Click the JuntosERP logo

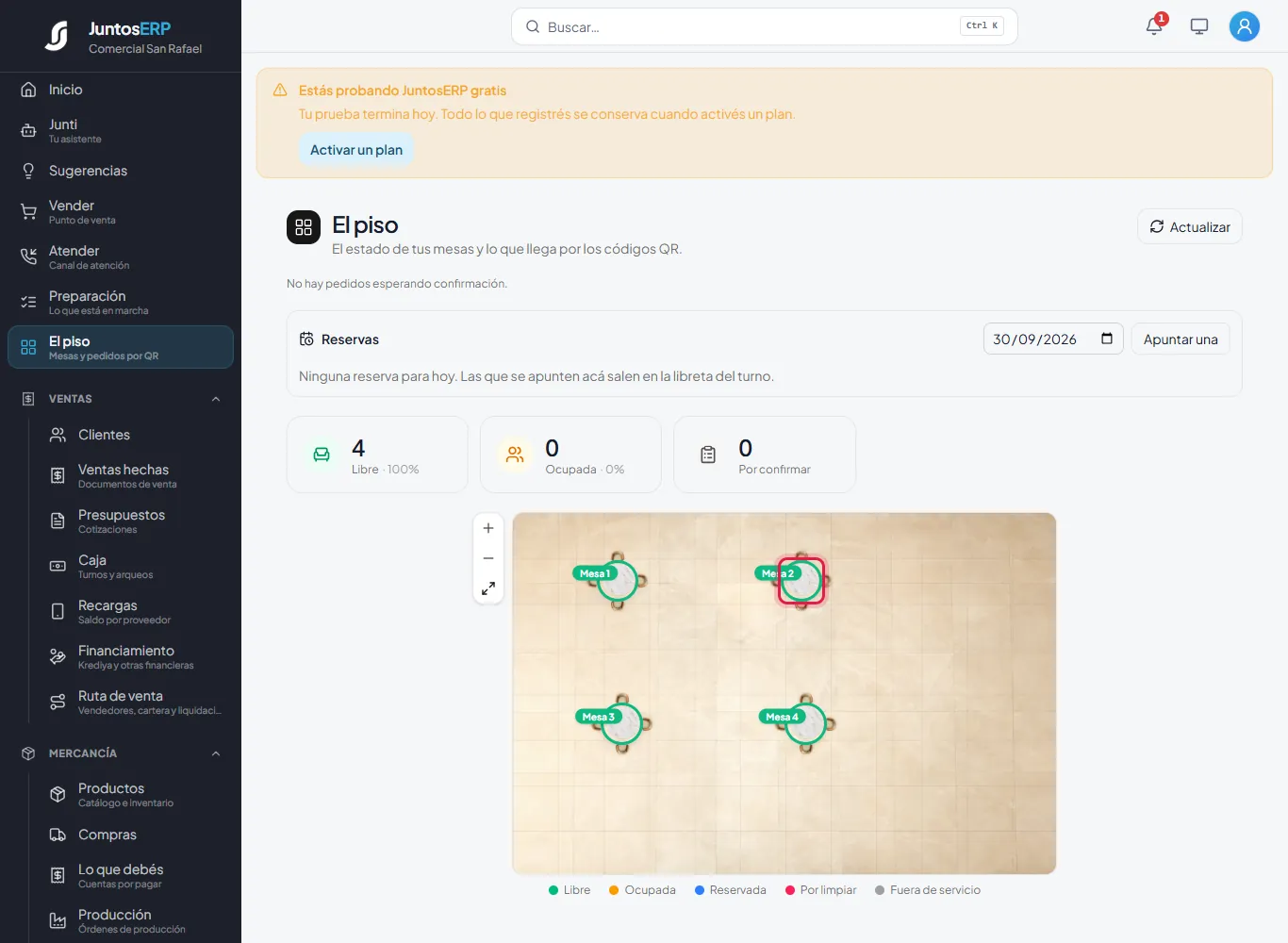[57, 36]
